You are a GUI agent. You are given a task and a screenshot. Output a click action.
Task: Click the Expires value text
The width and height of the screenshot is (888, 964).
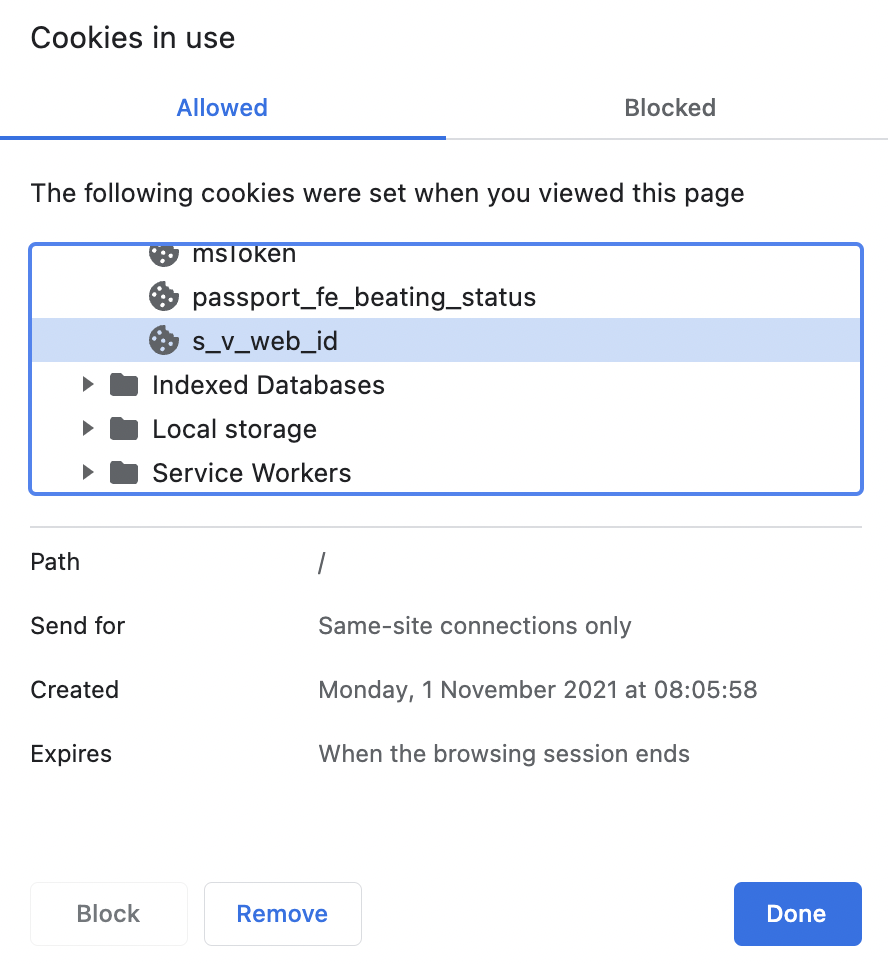coord(503,754)
